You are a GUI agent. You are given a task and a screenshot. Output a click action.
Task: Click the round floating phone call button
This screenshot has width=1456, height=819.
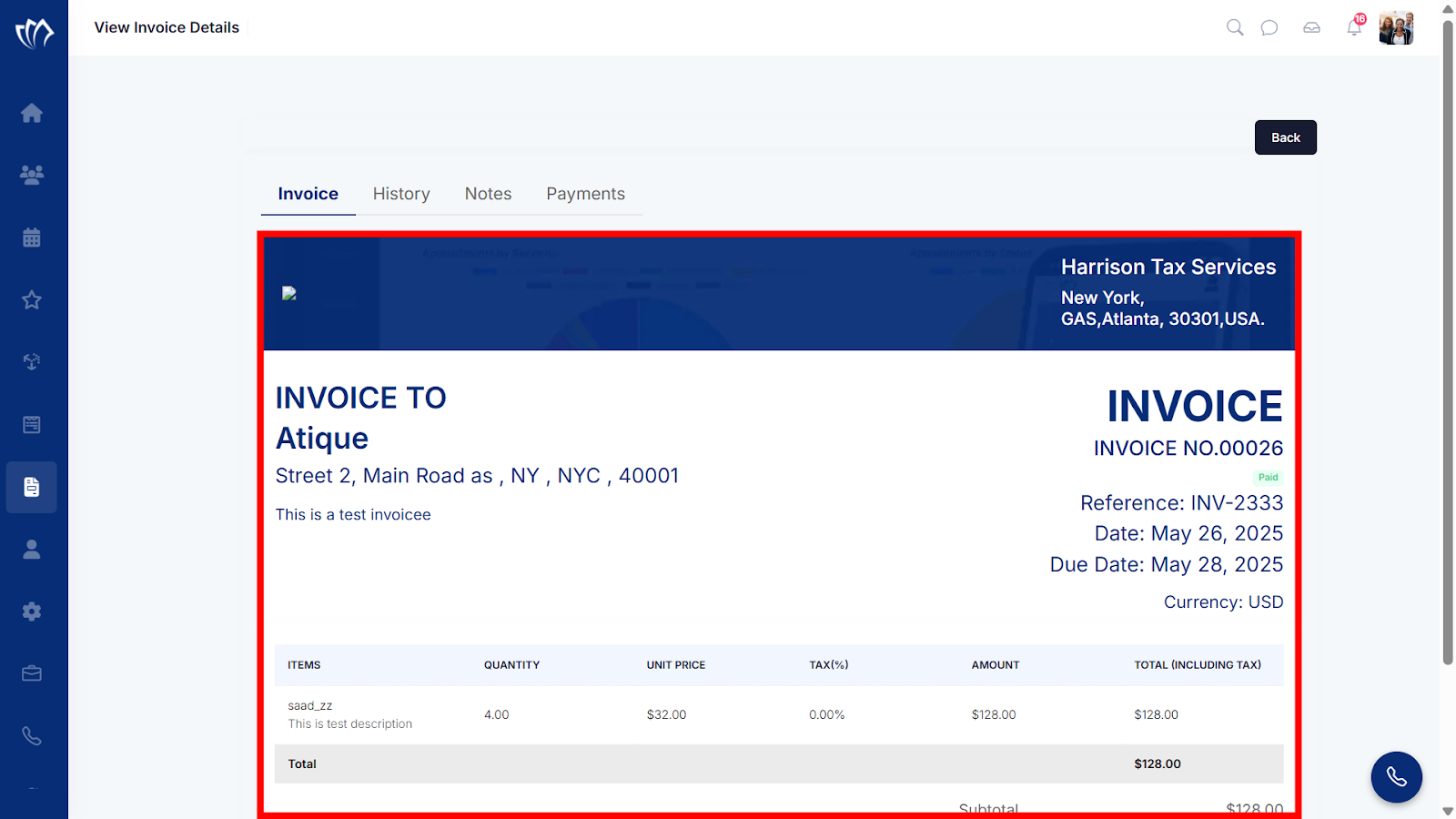coord(1397,777)
